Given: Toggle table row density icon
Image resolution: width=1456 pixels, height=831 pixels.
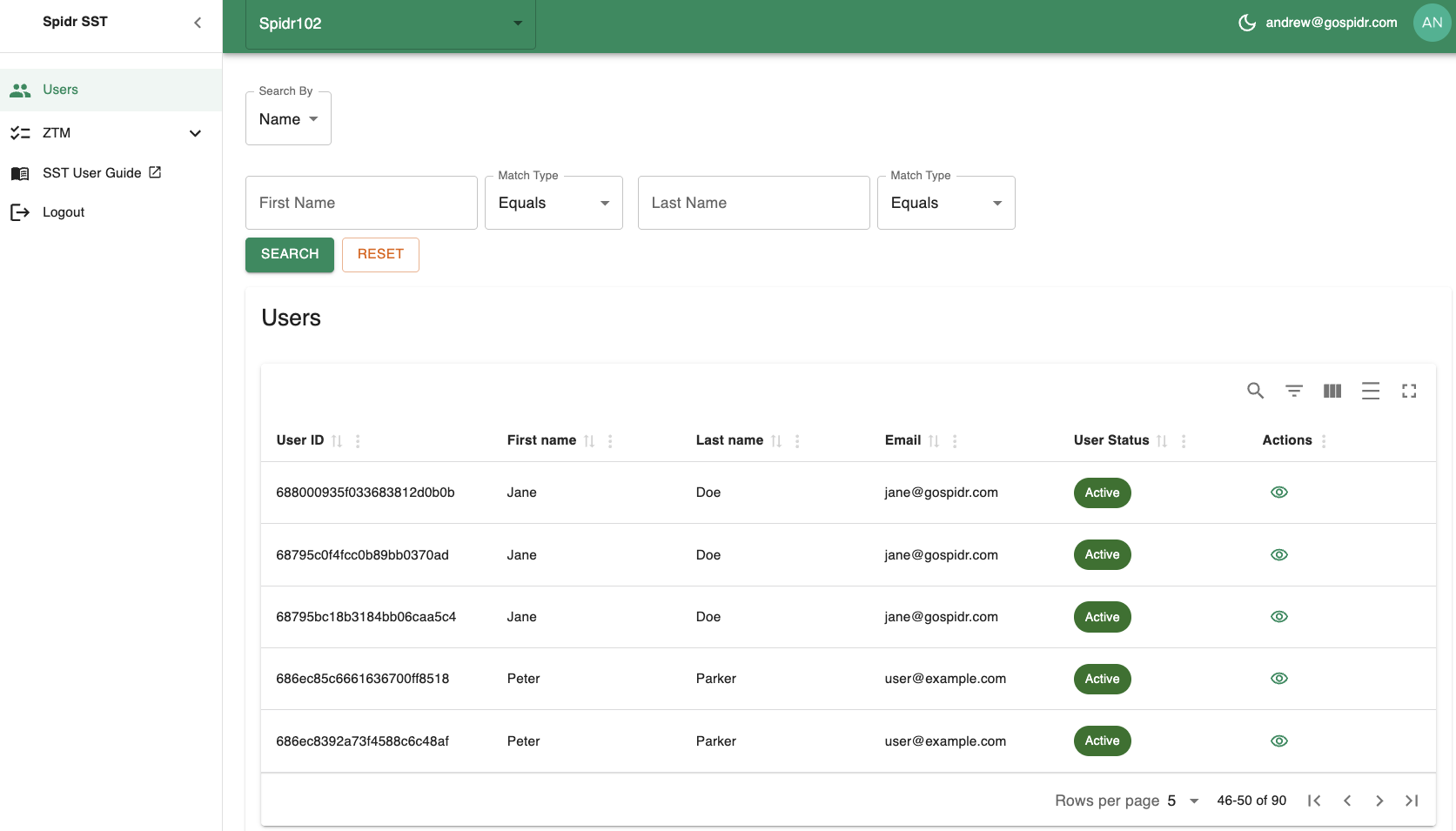Looking at the screenshot, I should point(1371,391).
